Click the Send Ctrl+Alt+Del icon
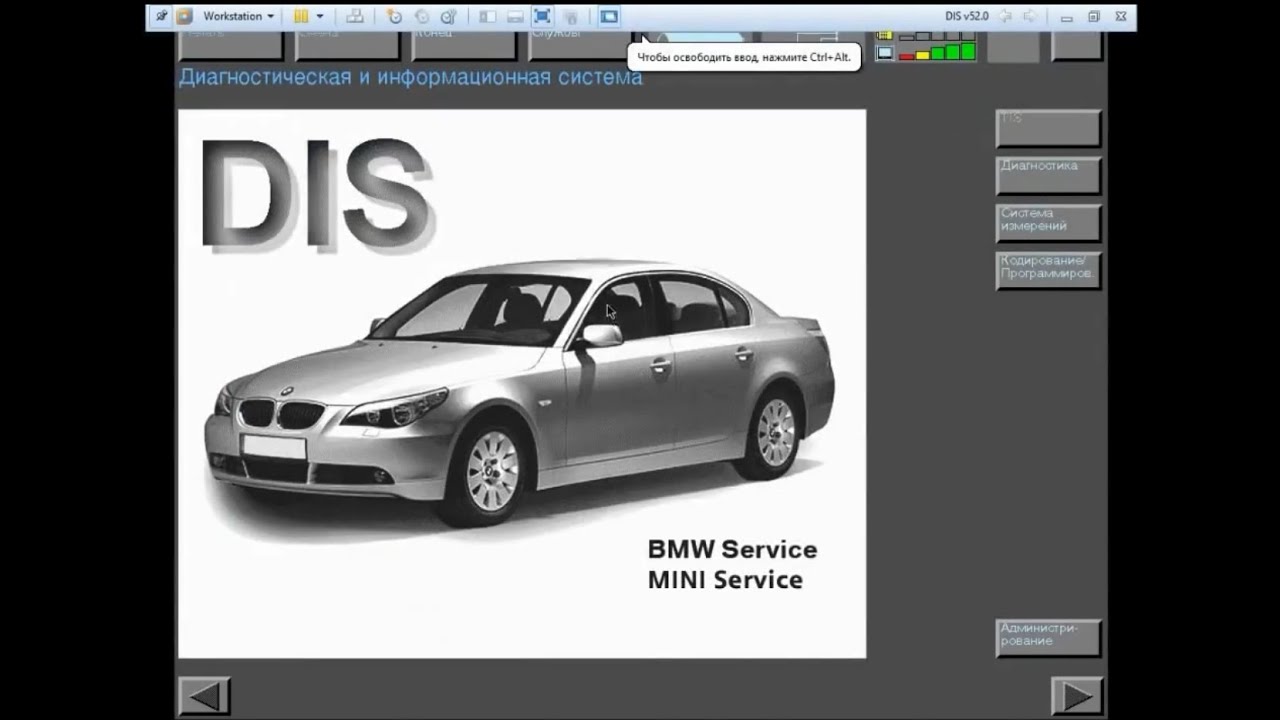Screen dimensions: 1280x720 click(355, 16)
